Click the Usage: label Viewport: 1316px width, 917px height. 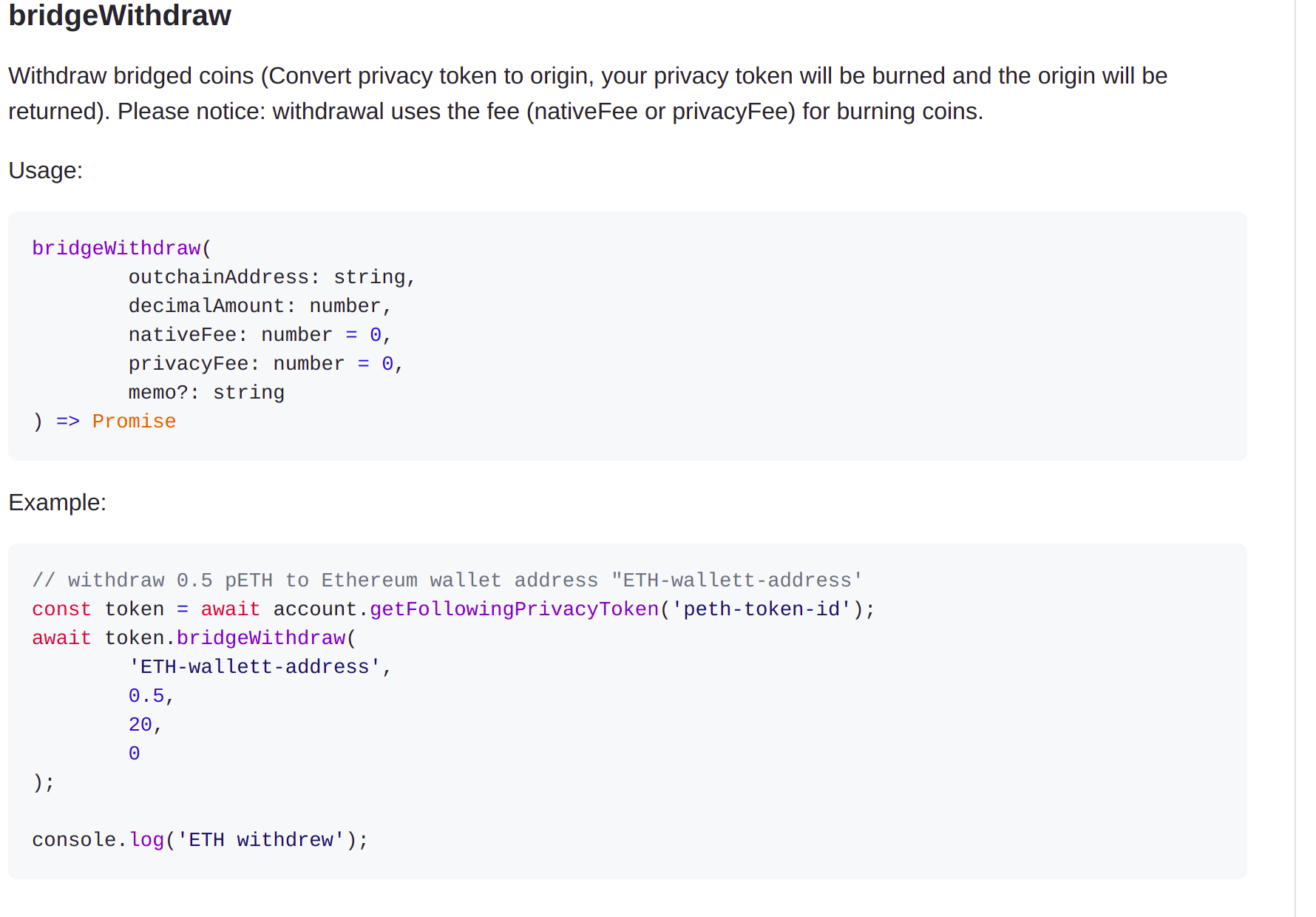point(46,171)
